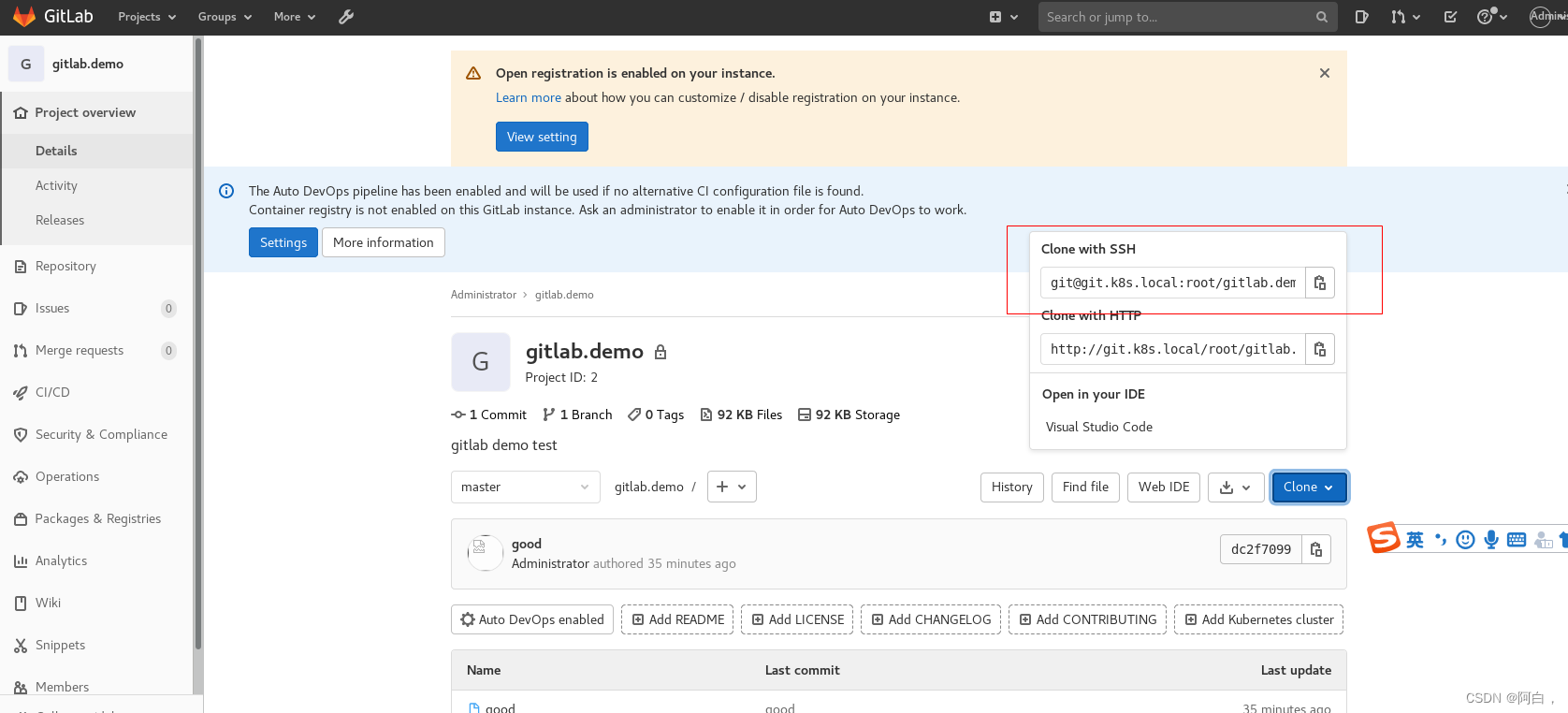The image size is (1568, 713).
Task: Click the Auto DevOps enabled button
Action: [x=532, y=619]
